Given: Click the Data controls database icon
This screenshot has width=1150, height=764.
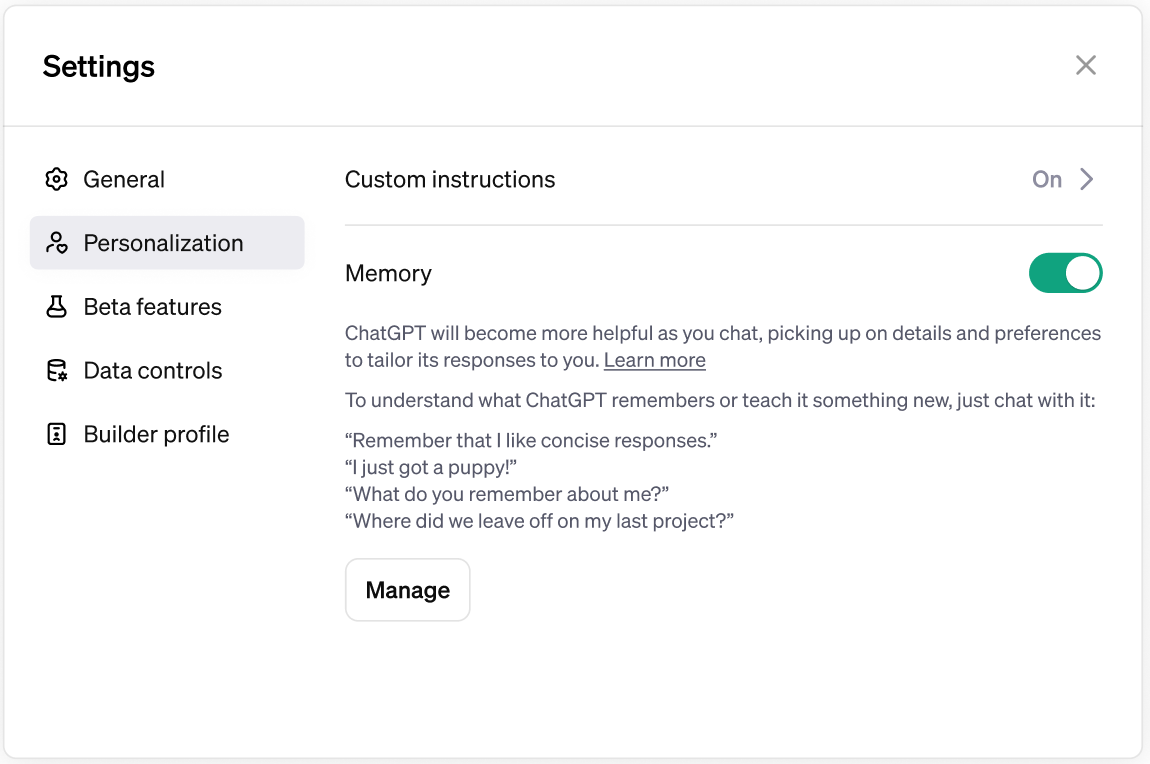Looking at the screenshot, I should [57, 371].
